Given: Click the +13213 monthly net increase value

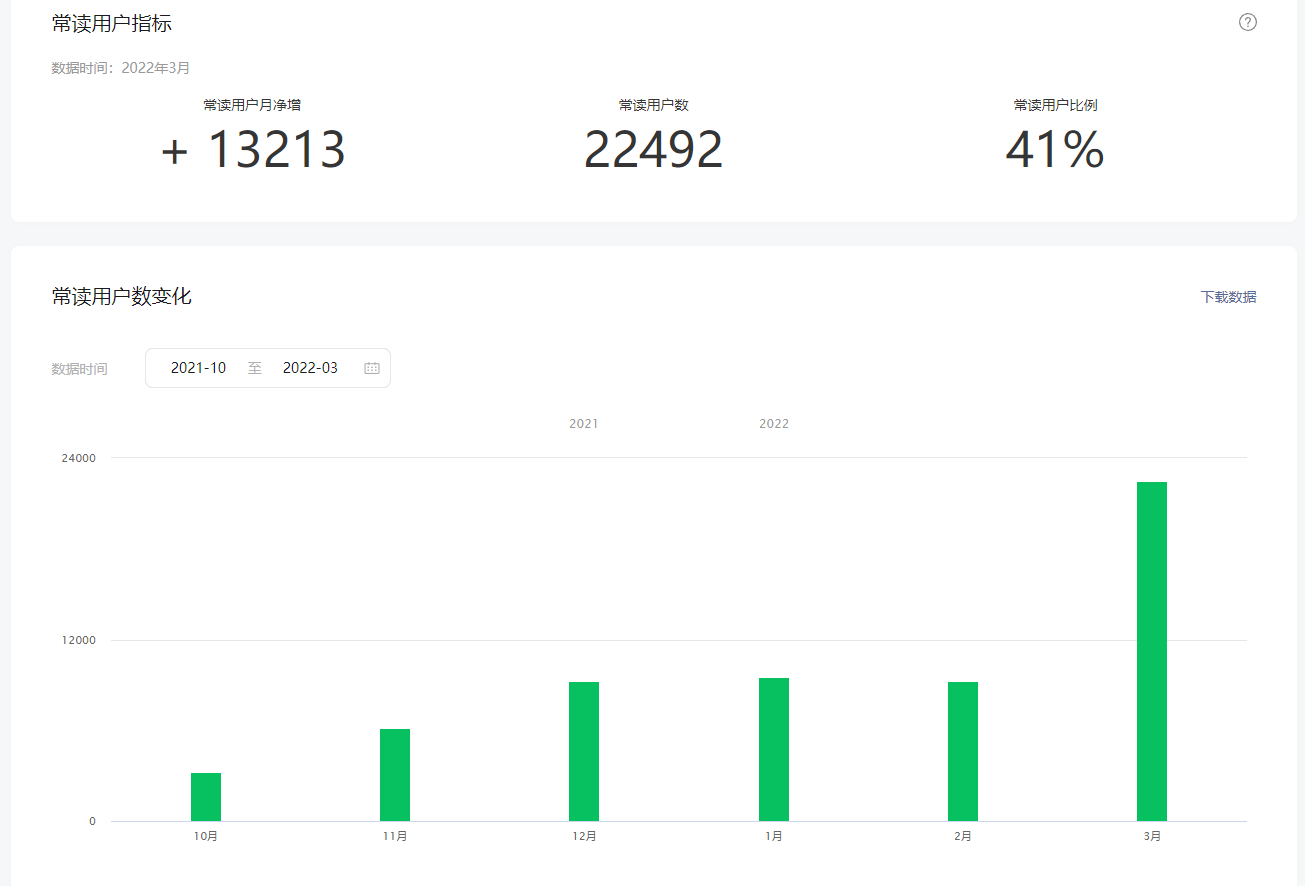Looking at the screenshot, I should [253, 150].
